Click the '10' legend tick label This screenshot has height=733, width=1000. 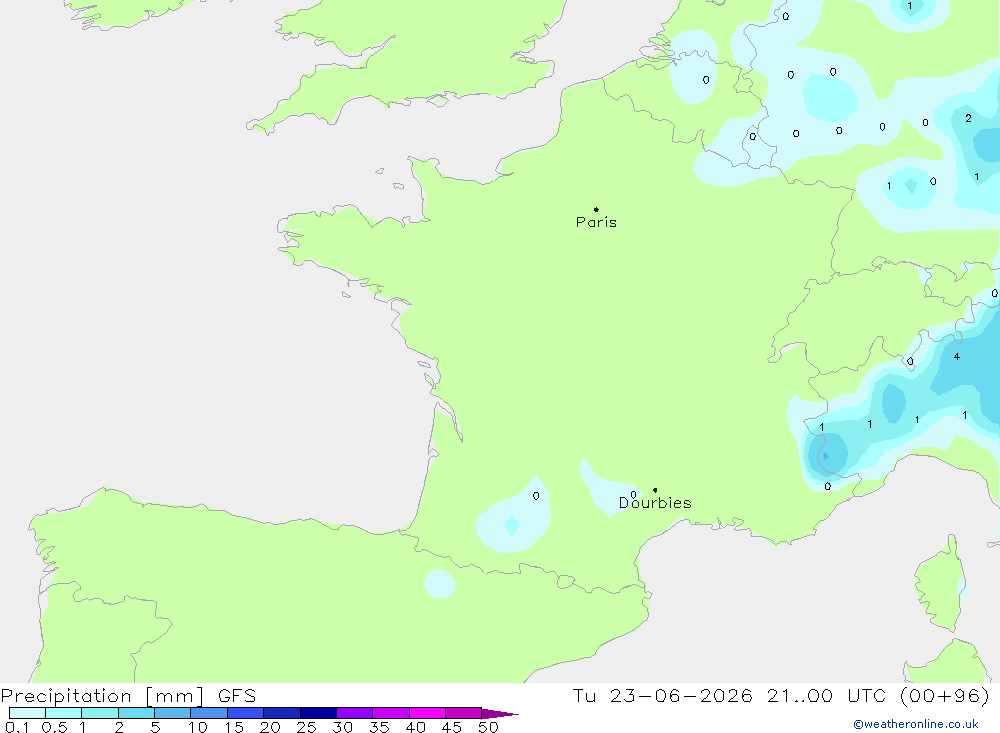198,727
